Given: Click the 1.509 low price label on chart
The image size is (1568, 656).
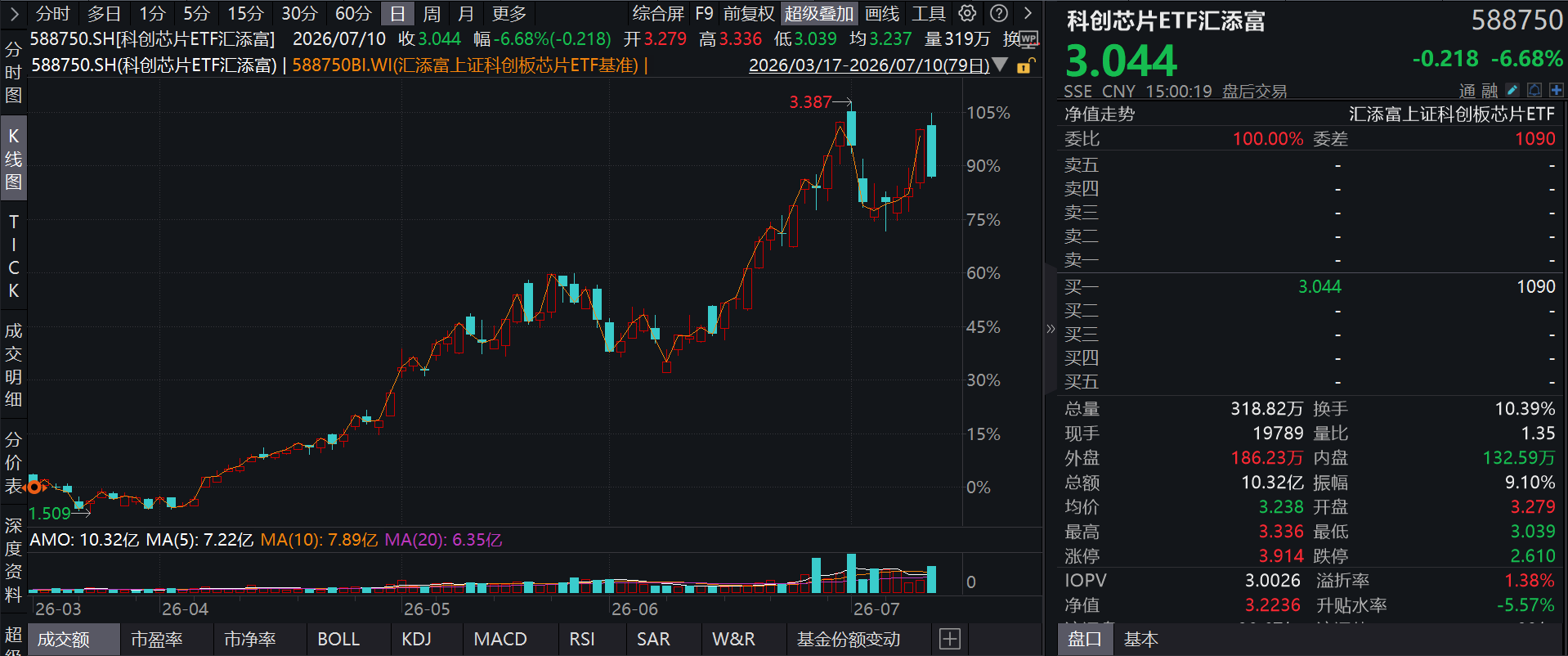Looking at the screenshot, I should pos(50,514).
